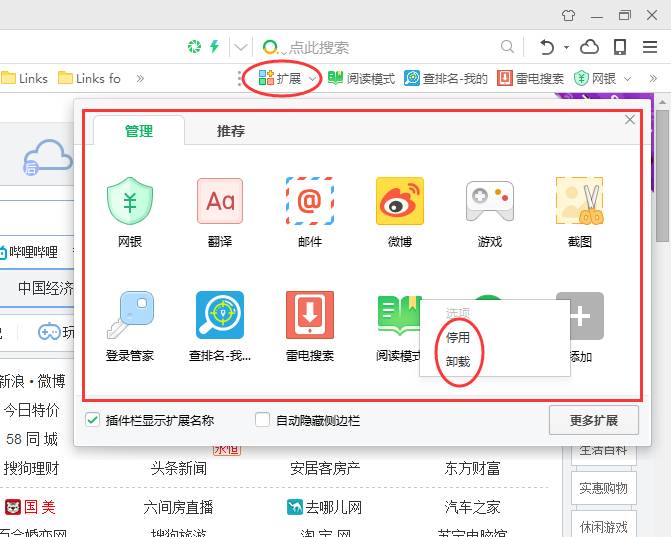The height and width of the screenshot is (537, 671).
Task: Open the 网银 online banking extension
Action: tap(130, 201)
